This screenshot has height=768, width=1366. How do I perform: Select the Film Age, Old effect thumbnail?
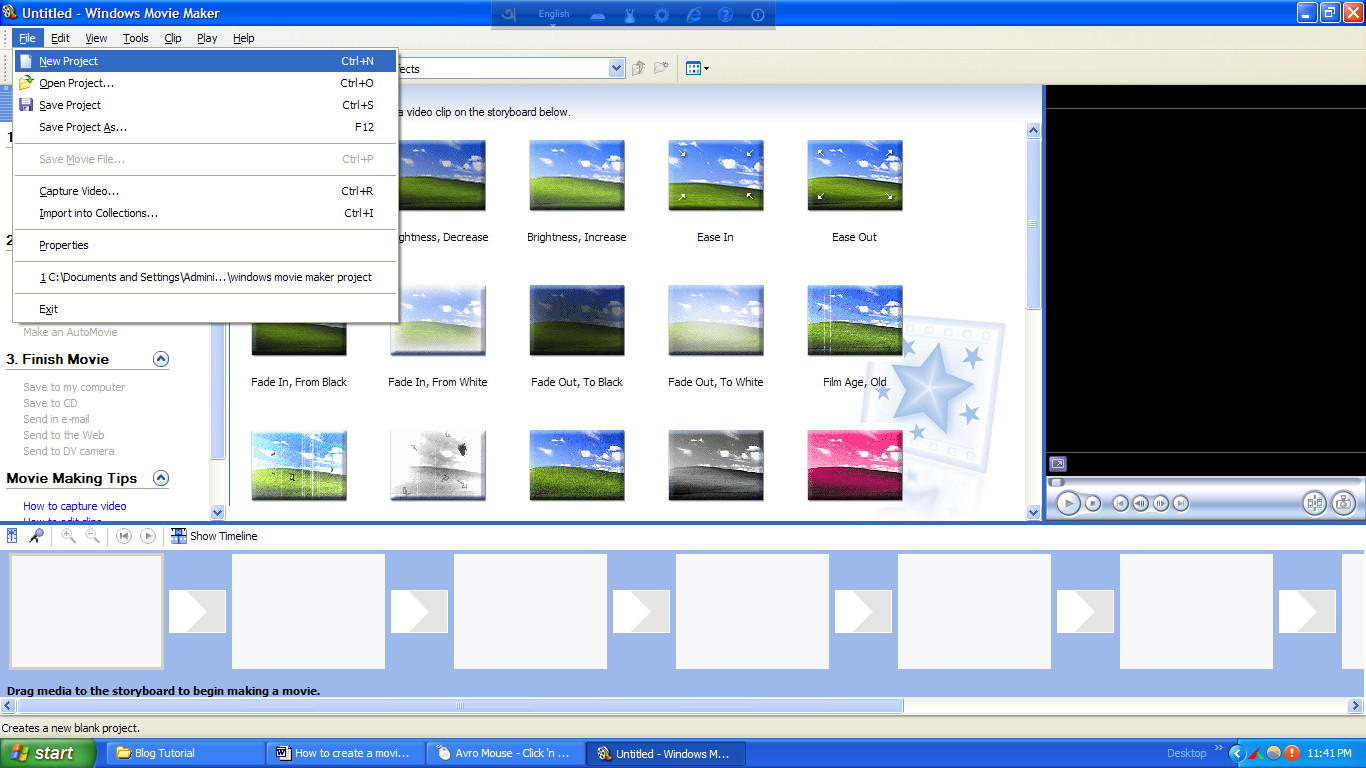[854, 320]
